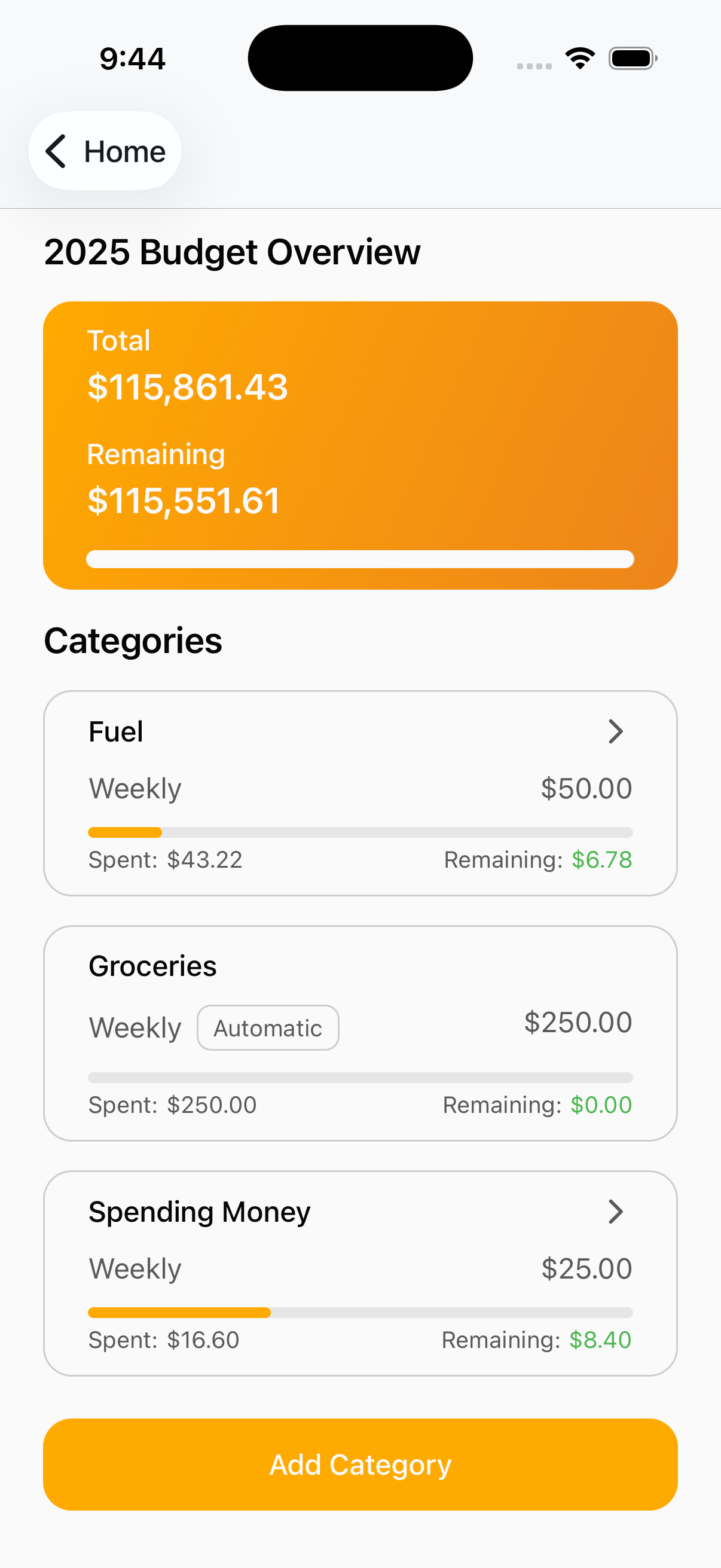Tap the battery indicator icon

point(632,59)
